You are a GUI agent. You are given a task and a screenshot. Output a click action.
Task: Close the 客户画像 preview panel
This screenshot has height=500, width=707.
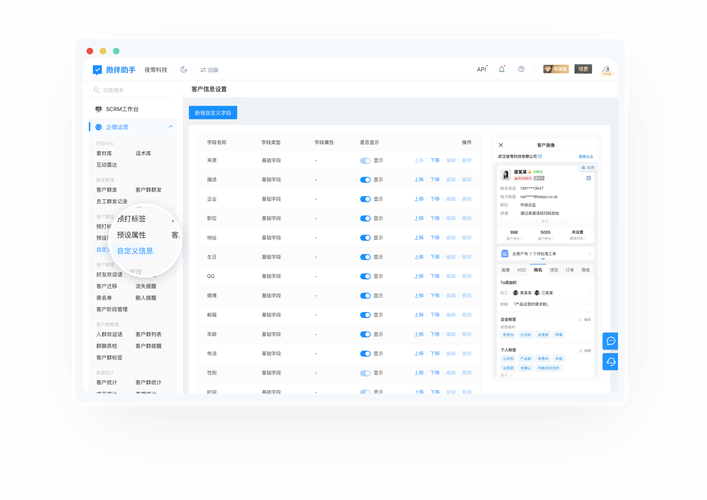pos(500,145)
